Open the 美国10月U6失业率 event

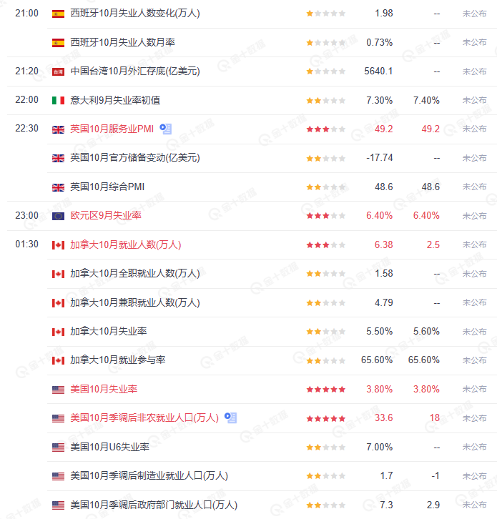point(110,447)
